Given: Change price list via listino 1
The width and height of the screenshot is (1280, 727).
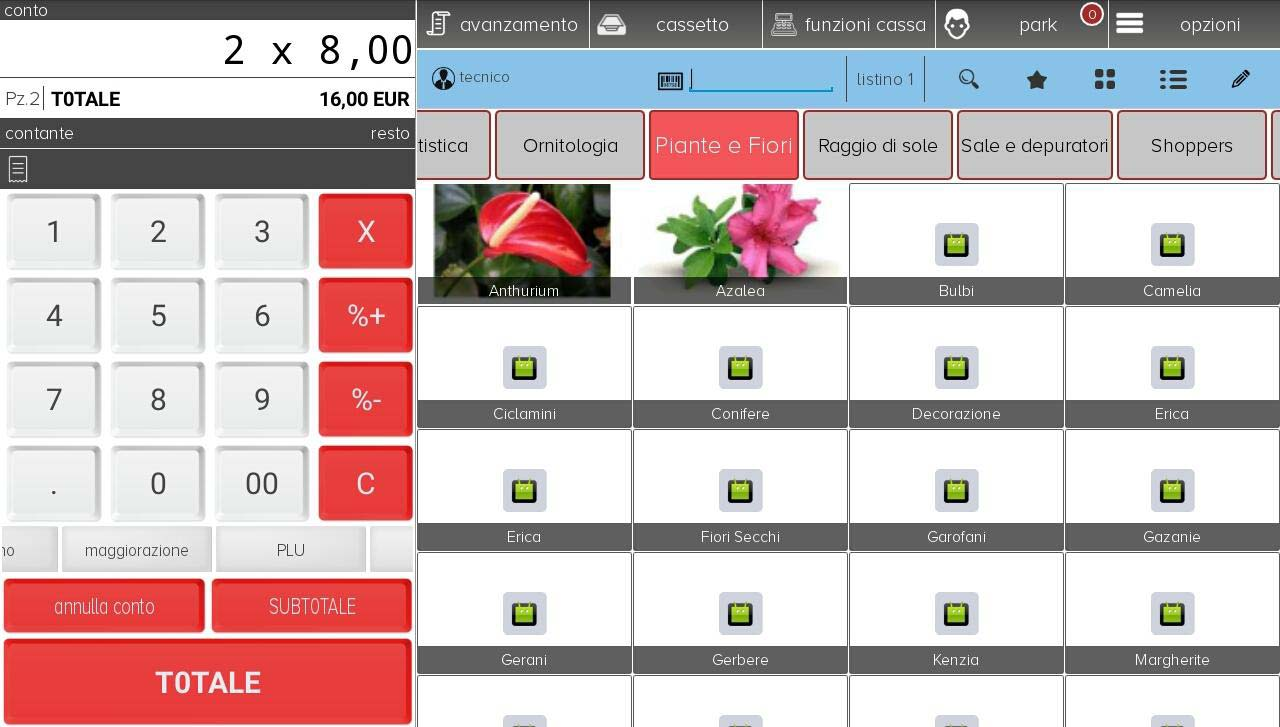Looking at the screenshot, I should [885, 79].
